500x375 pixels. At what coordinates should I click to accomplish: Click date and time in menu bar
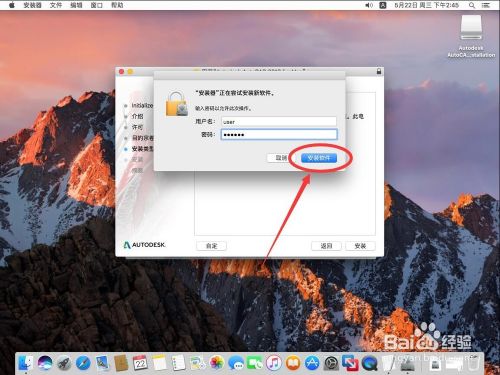pyautogui.click(x=426, y=5)
